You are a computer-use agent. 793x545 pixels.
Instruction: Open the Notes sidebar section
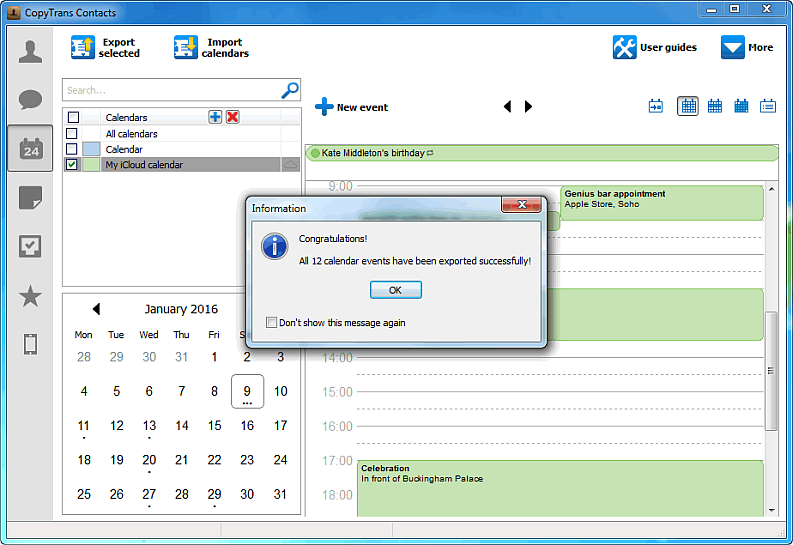[x=30, y=198]
